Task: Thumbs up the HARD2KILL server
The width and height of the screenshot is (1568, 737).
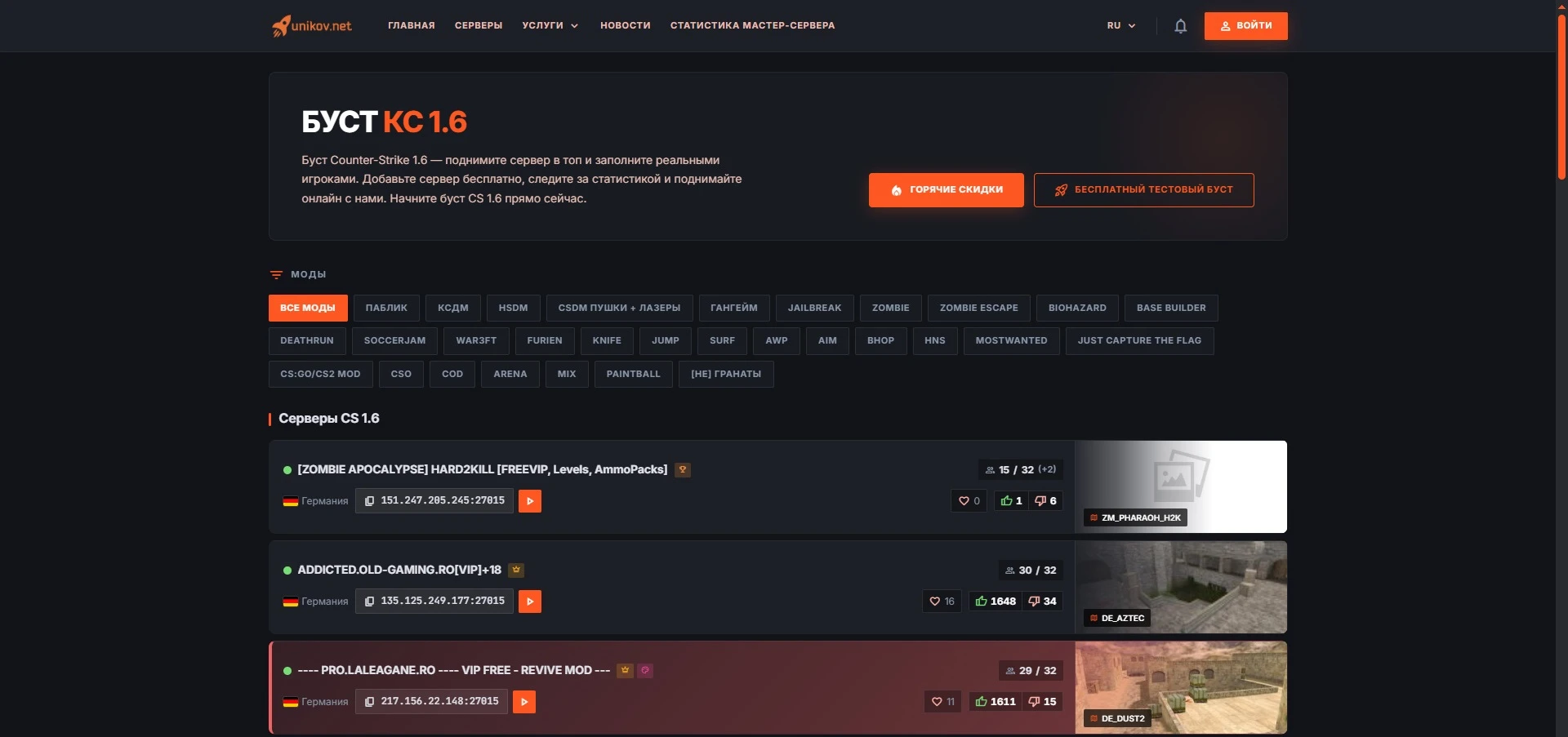Action: click(x=1011, y=501)
